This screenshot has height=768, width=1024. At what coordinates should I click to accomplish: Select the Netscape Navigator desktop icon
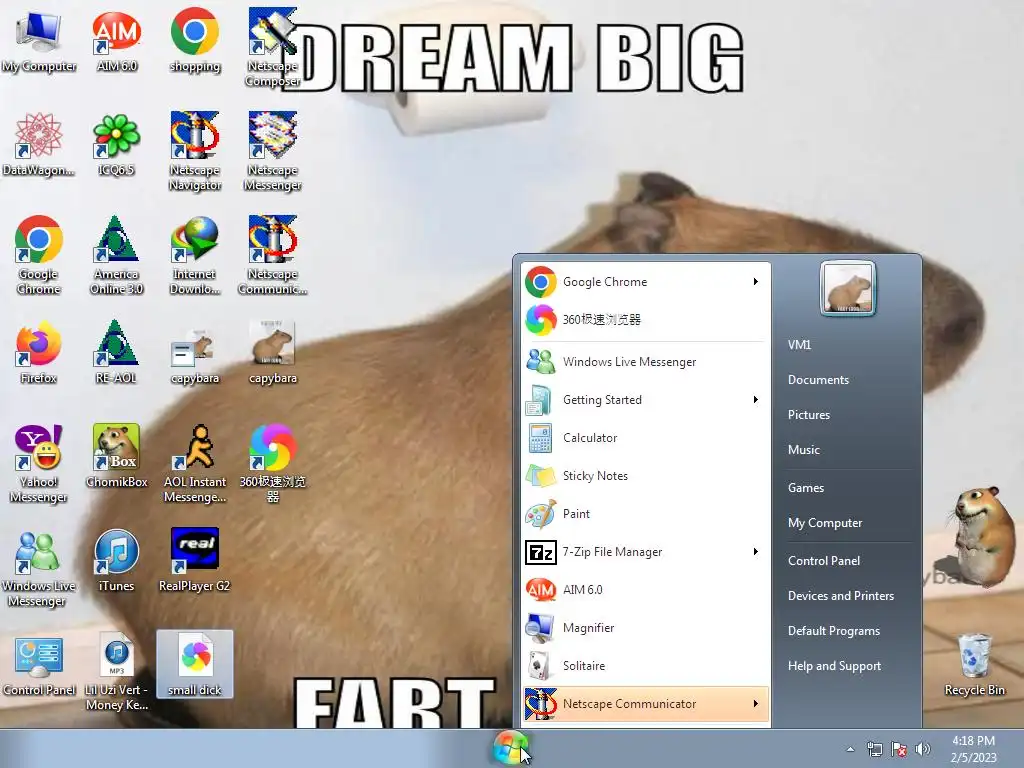(195, 151)
